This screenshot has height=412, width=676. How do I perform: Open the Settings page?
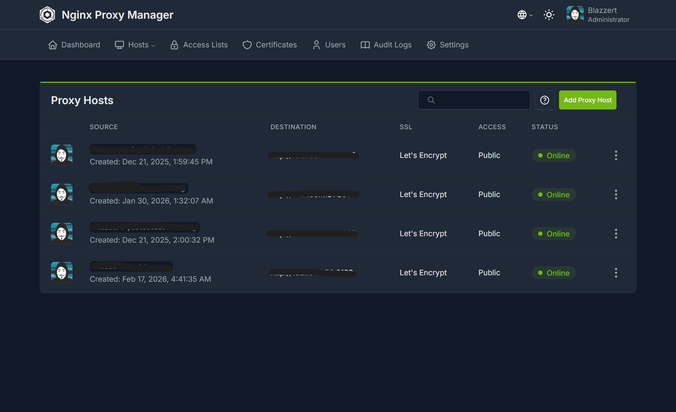point(447,45)
